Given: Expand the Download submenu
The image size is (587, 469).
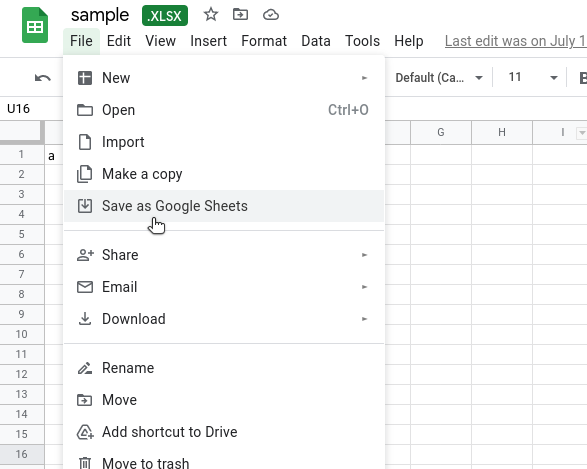Looking at the screenshot, I should pyautogui.click(x=224, y=319).
